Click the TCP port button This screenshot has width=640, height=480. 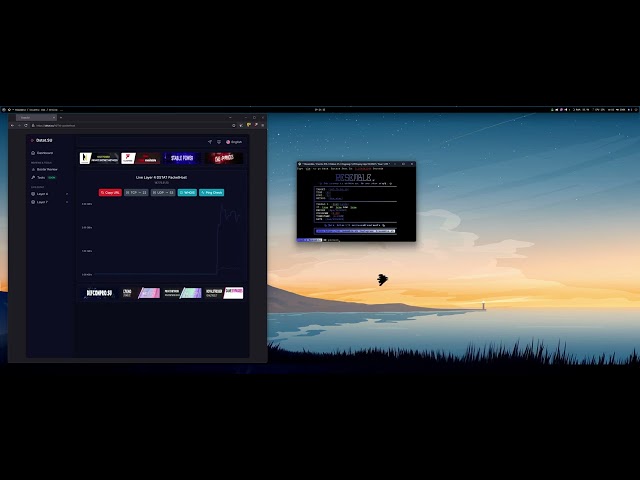[x=136, y=193]
